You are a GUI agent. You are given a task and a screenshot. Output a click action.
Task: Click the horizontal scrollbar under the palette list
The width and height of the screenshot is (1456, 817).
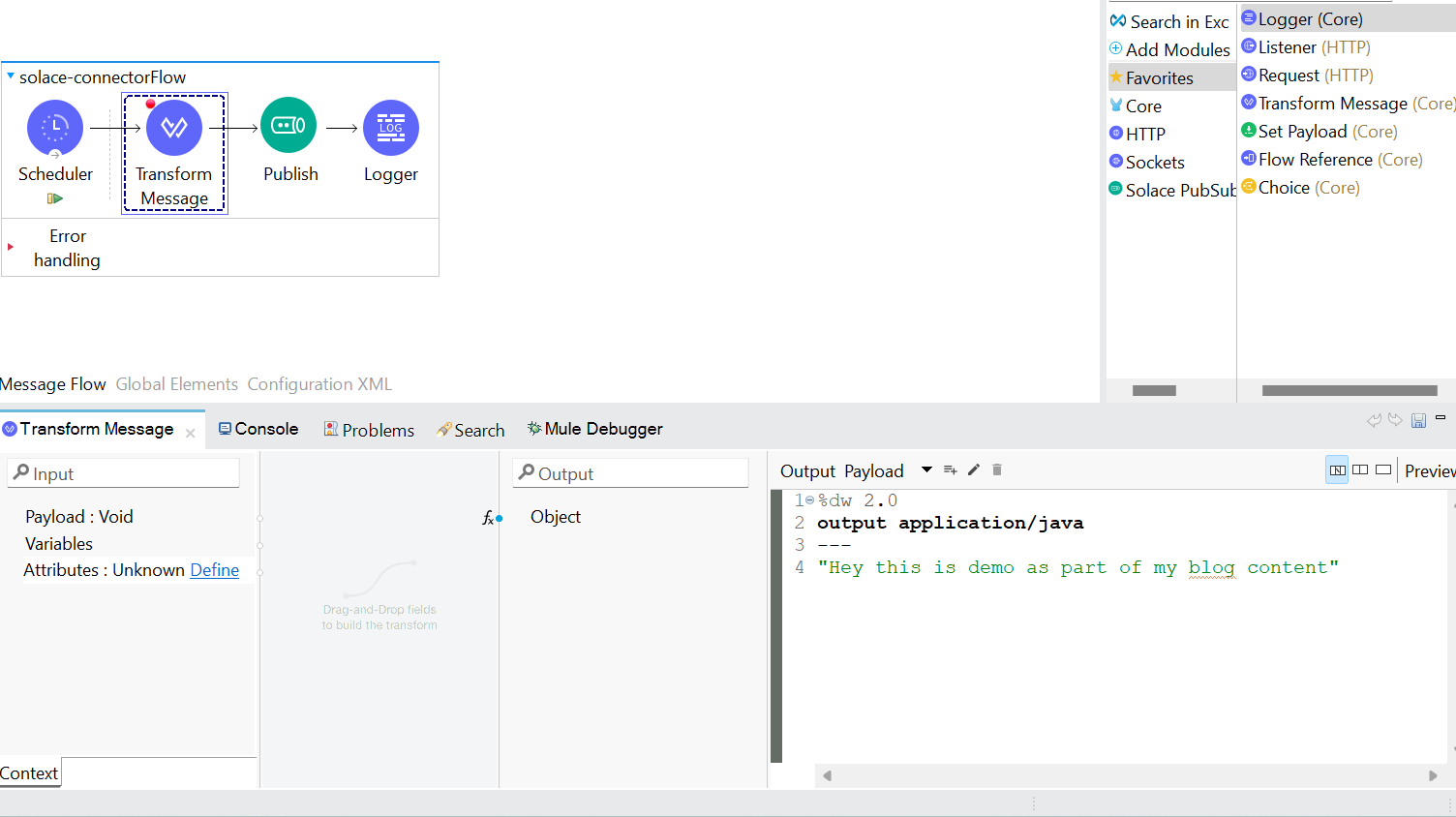1349,391
